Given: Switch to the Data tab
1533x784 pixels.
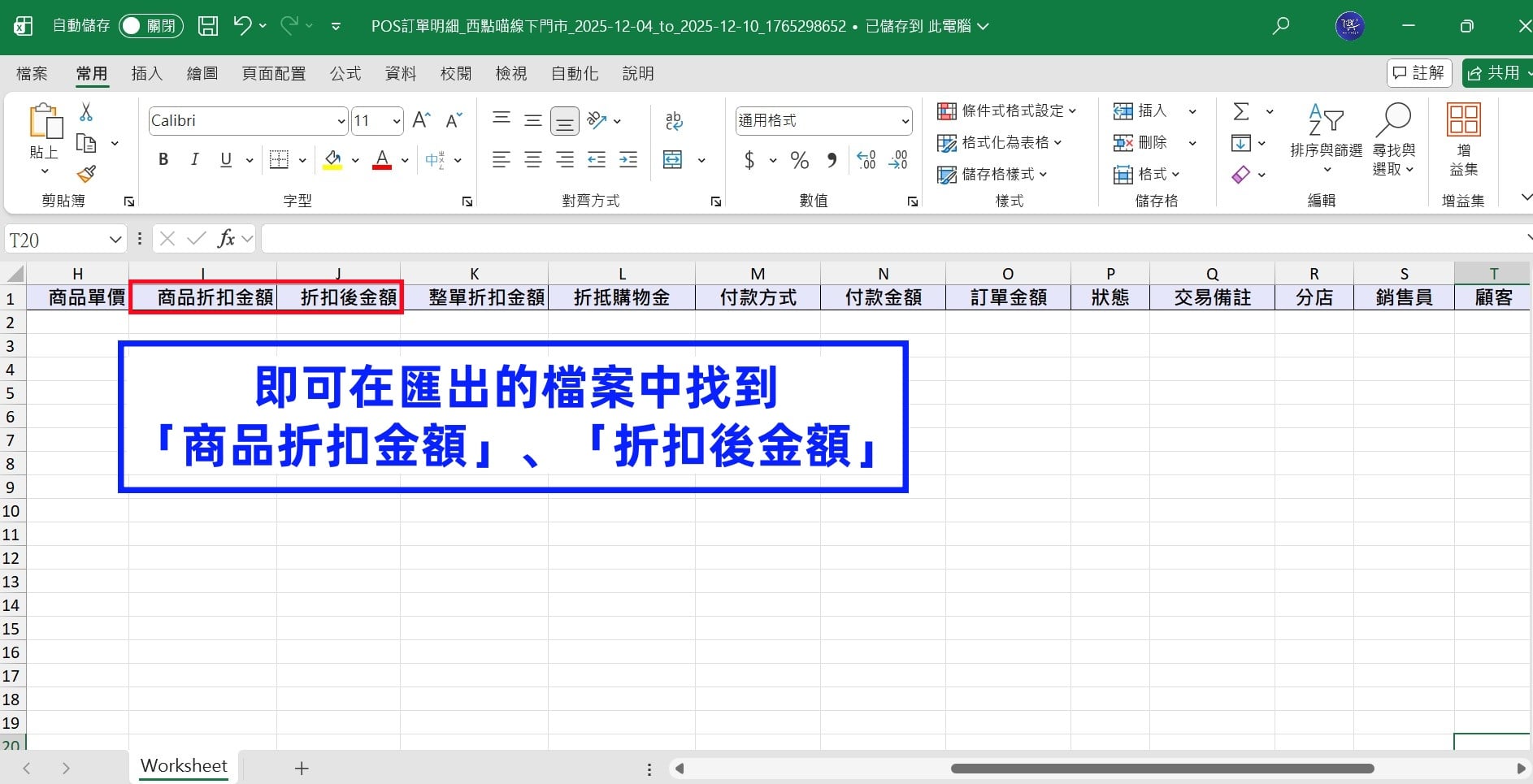Looking at the screenshot, I should click(401, 73).
